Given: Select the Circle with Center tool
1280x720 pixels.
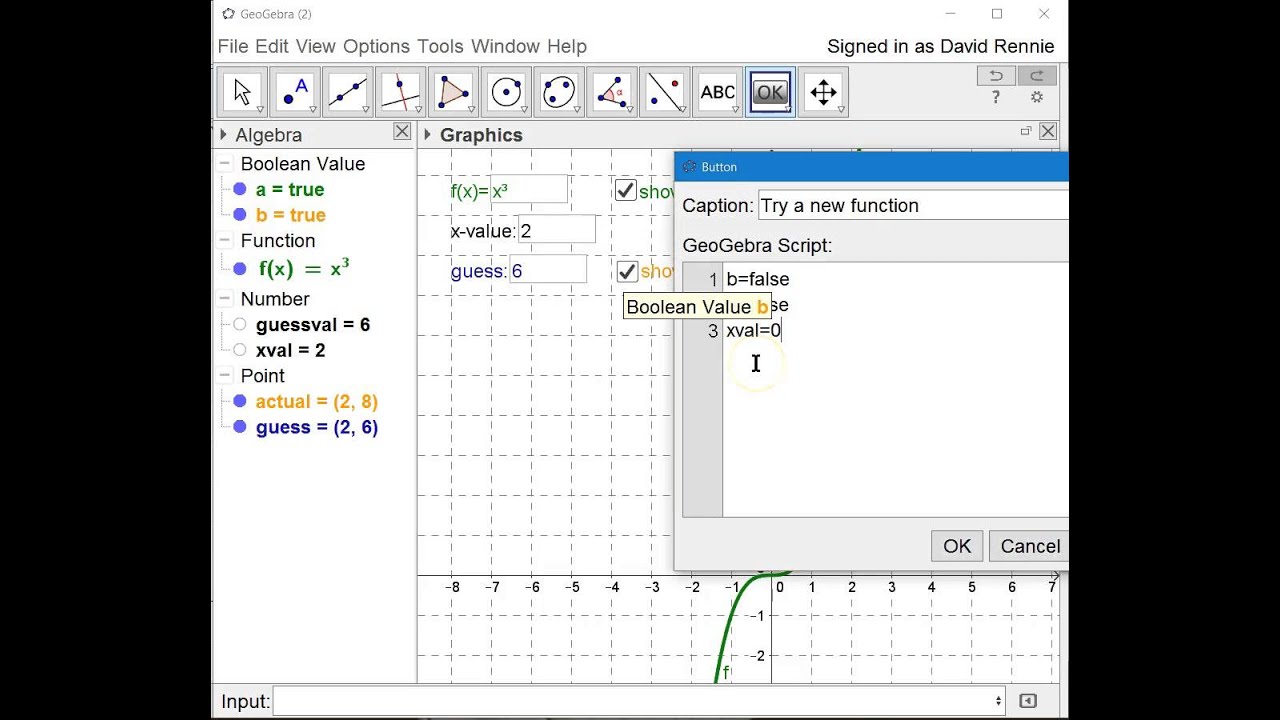Looking at the screenshot, I should click(x=506, y=93).
